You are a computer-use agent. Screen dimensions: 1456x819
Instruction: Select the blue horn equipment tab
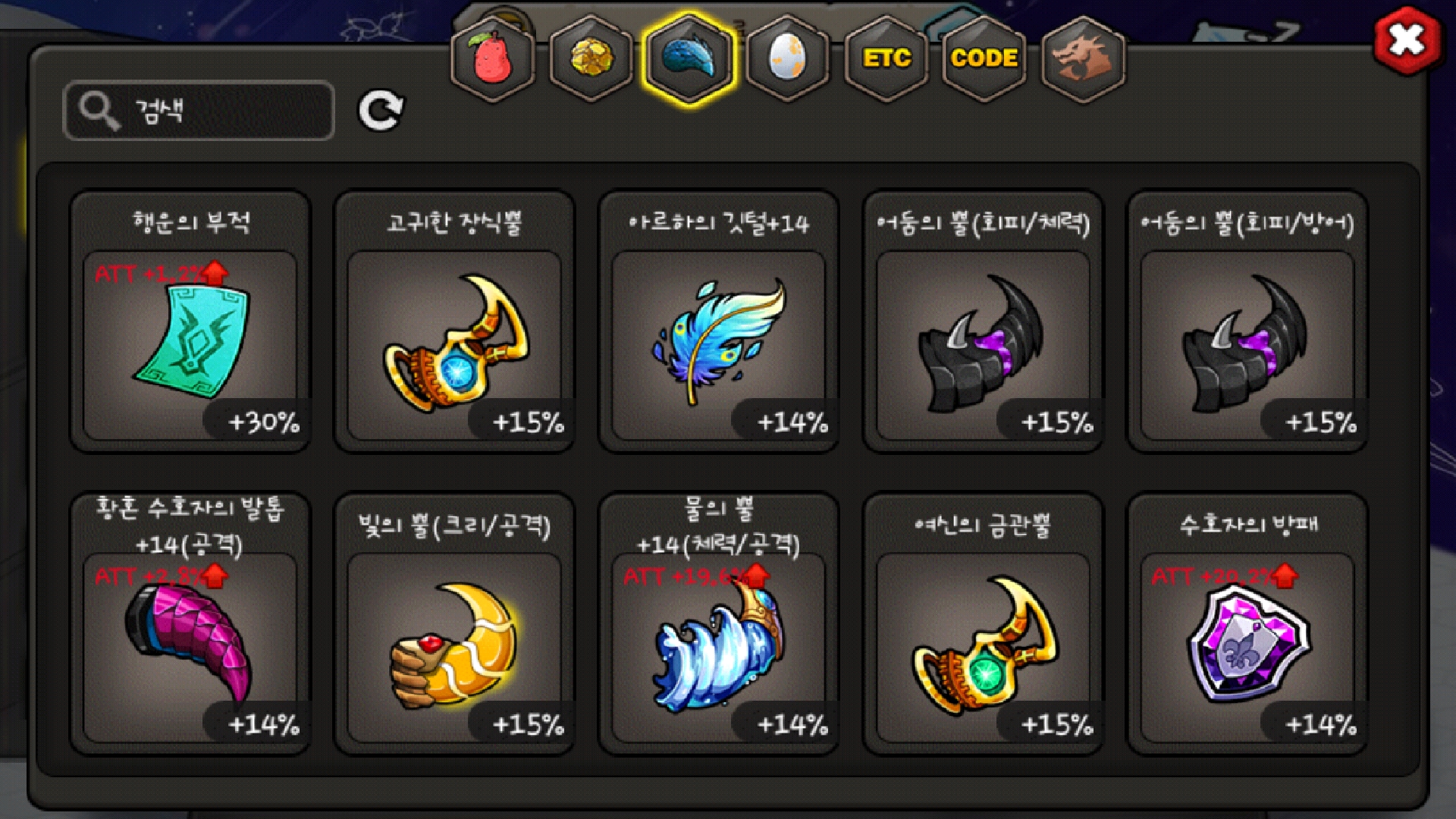[689, 58]
